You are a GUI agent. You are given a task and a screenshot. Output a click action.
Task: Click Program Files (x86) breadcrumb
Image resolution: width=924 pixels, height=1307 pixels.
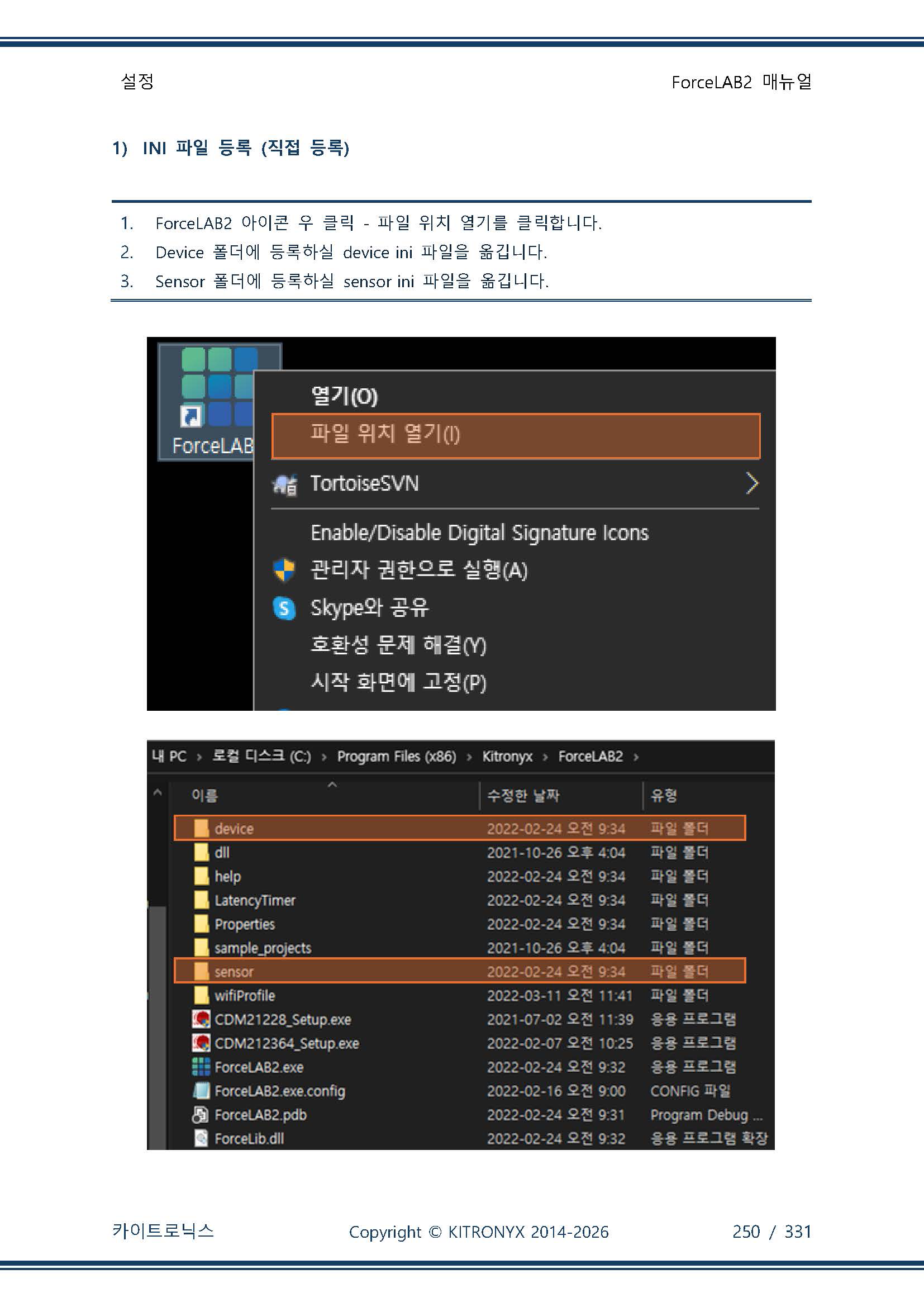click(397, 757)
